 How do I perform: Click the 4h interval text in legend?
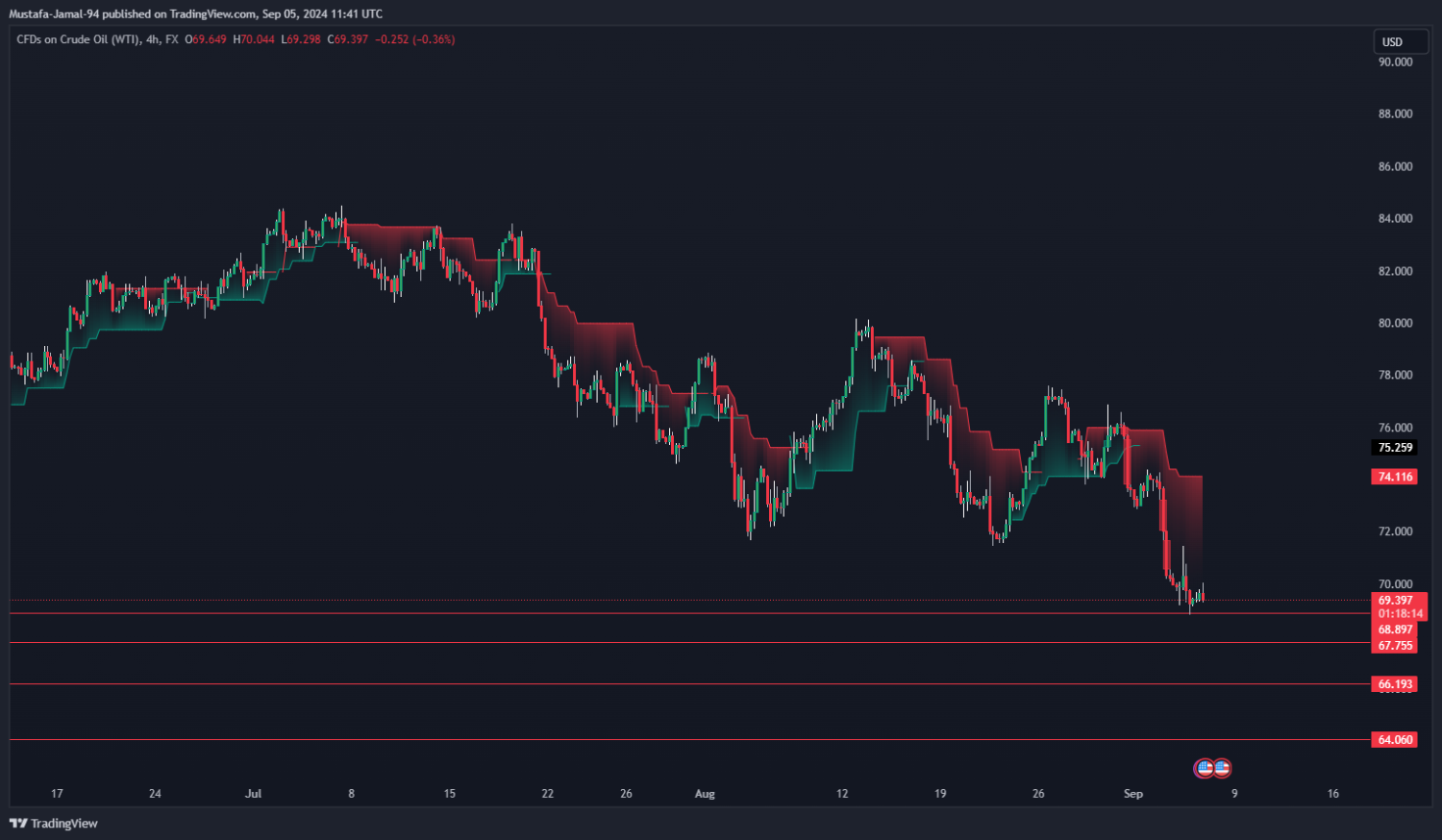(153, 39)
